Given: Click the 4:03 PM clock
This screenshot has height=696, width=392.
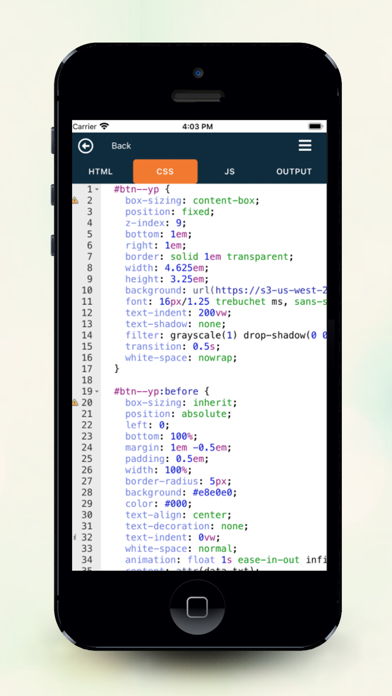Looking at the screenshot, I should point(198,127).
